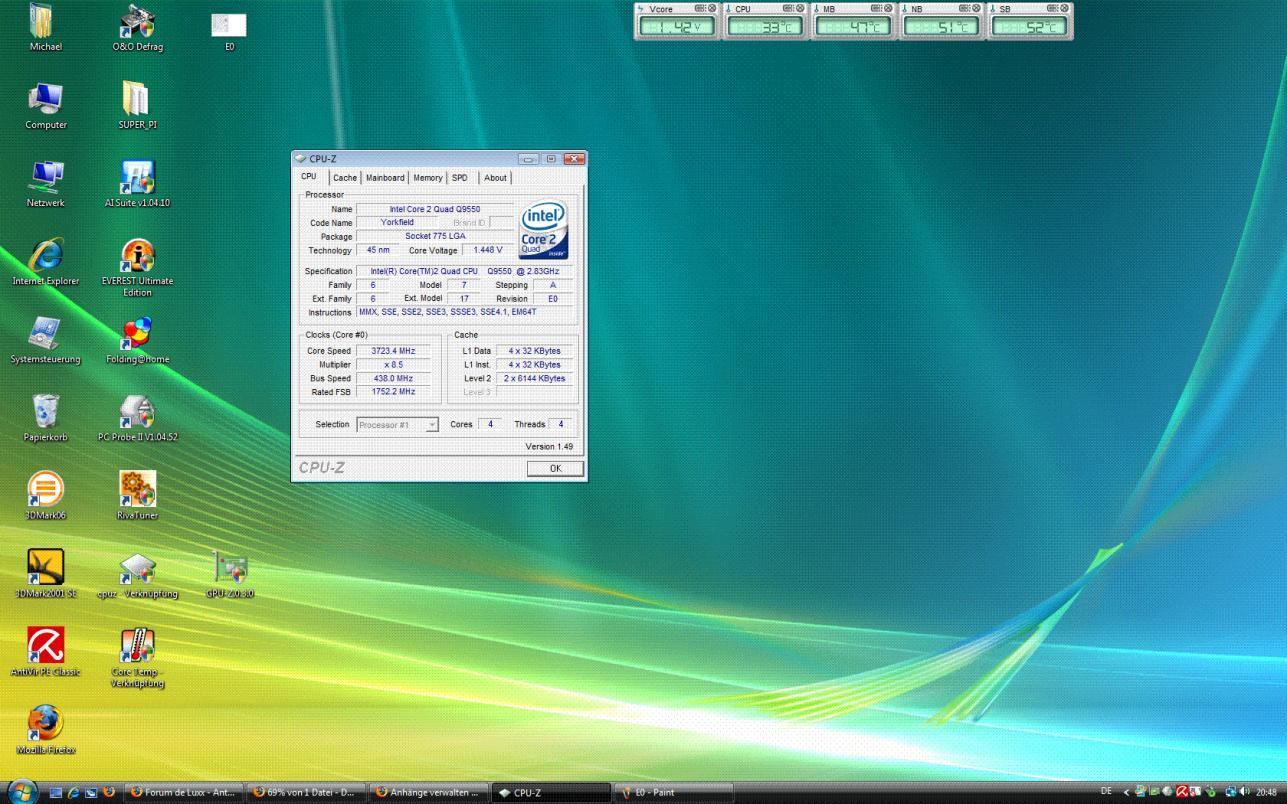This screenshot has width=1287, height=804.
Task: Launch the O&O Defrag desktop shortcut
Action: 137,27
